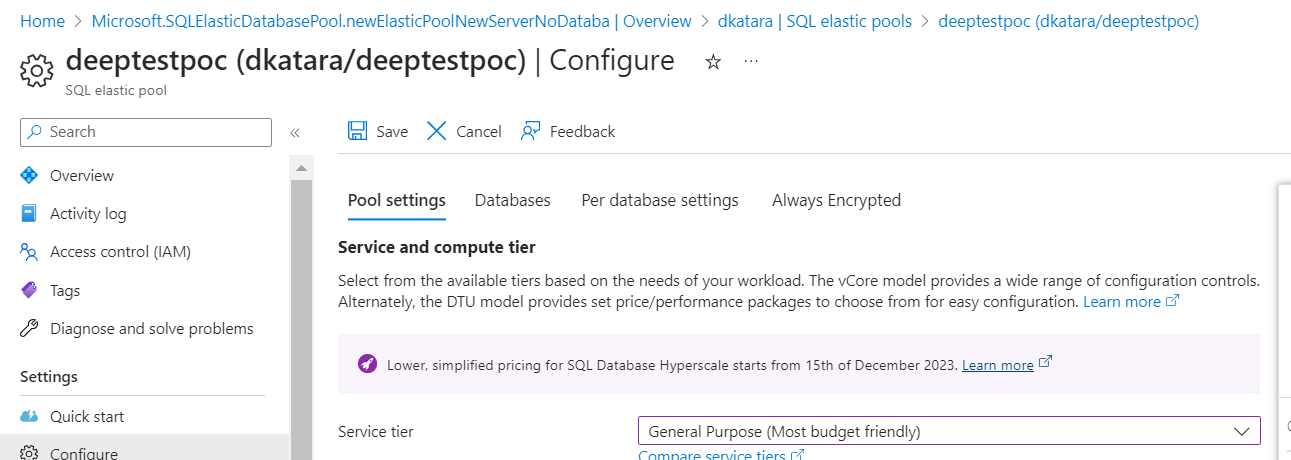The height and width of the screenshot is (460, 1291).
Task: Click the Service and compute tier heading
Action: [x=437, y=247]
